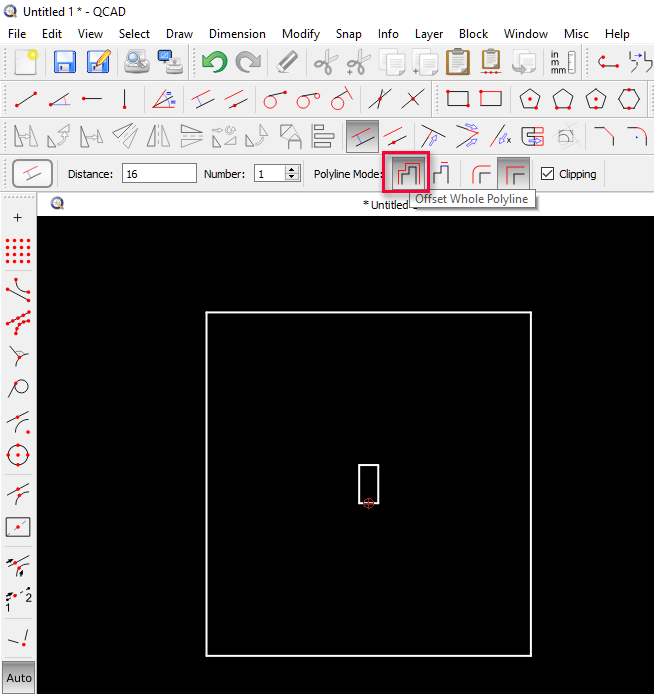Viewport: 654px width, 694px height.
Task: Choose the Scale modify tool
Action: point(91,136)
